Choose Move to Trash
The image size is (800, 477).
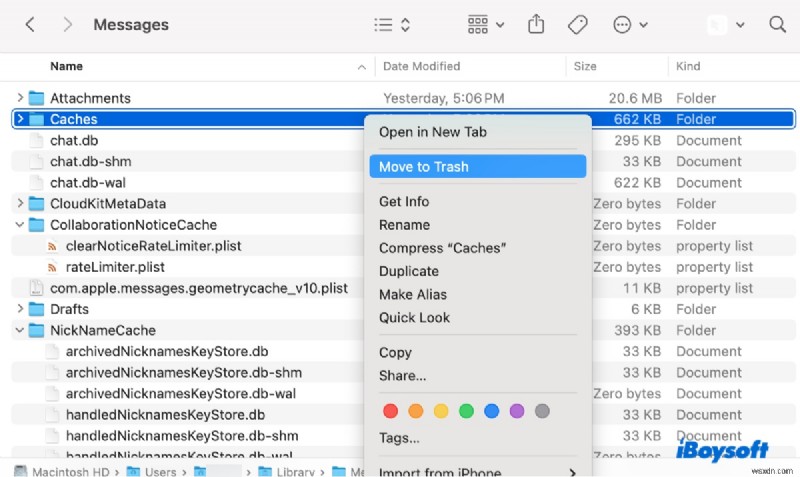click(x=478, y=167)
